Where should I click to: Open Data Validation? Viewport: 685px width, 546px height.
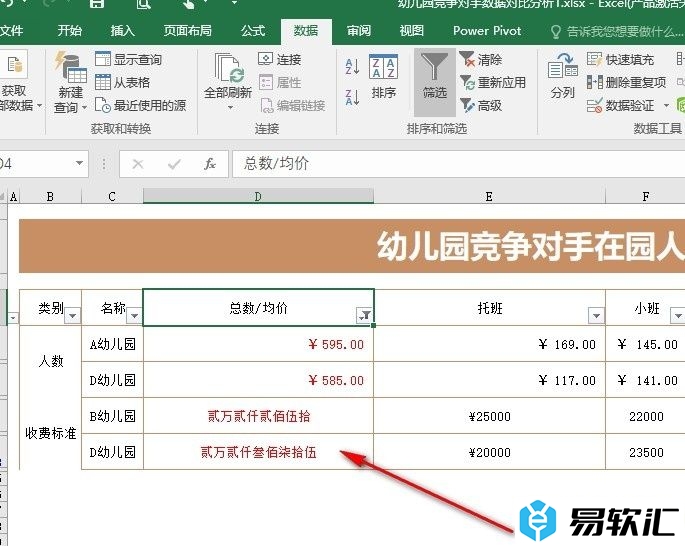click(621, 105)
